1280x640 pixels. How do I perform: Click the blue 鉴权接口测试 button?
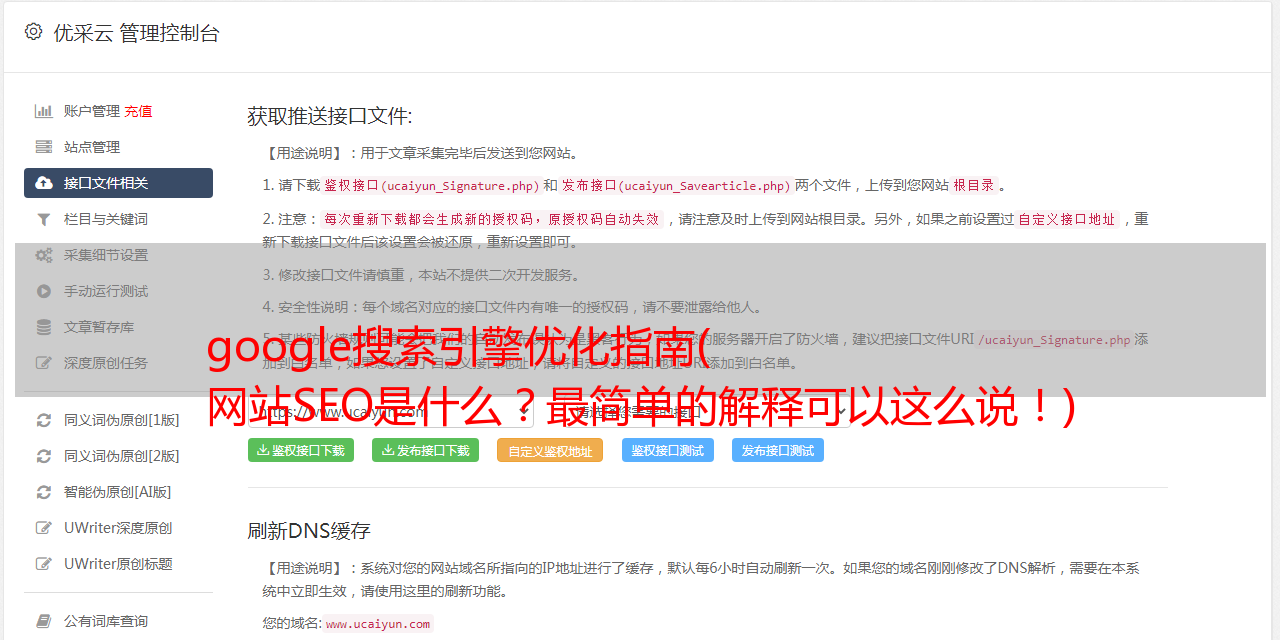coord(667,450)
